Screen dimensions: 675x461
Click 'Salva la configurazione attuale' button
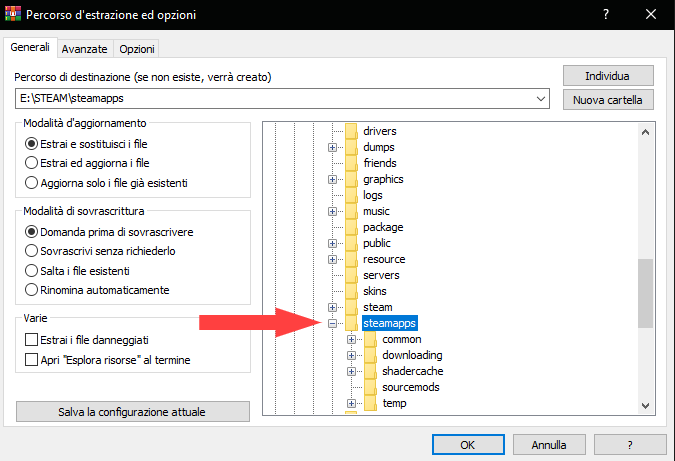(x=132, y=412)
